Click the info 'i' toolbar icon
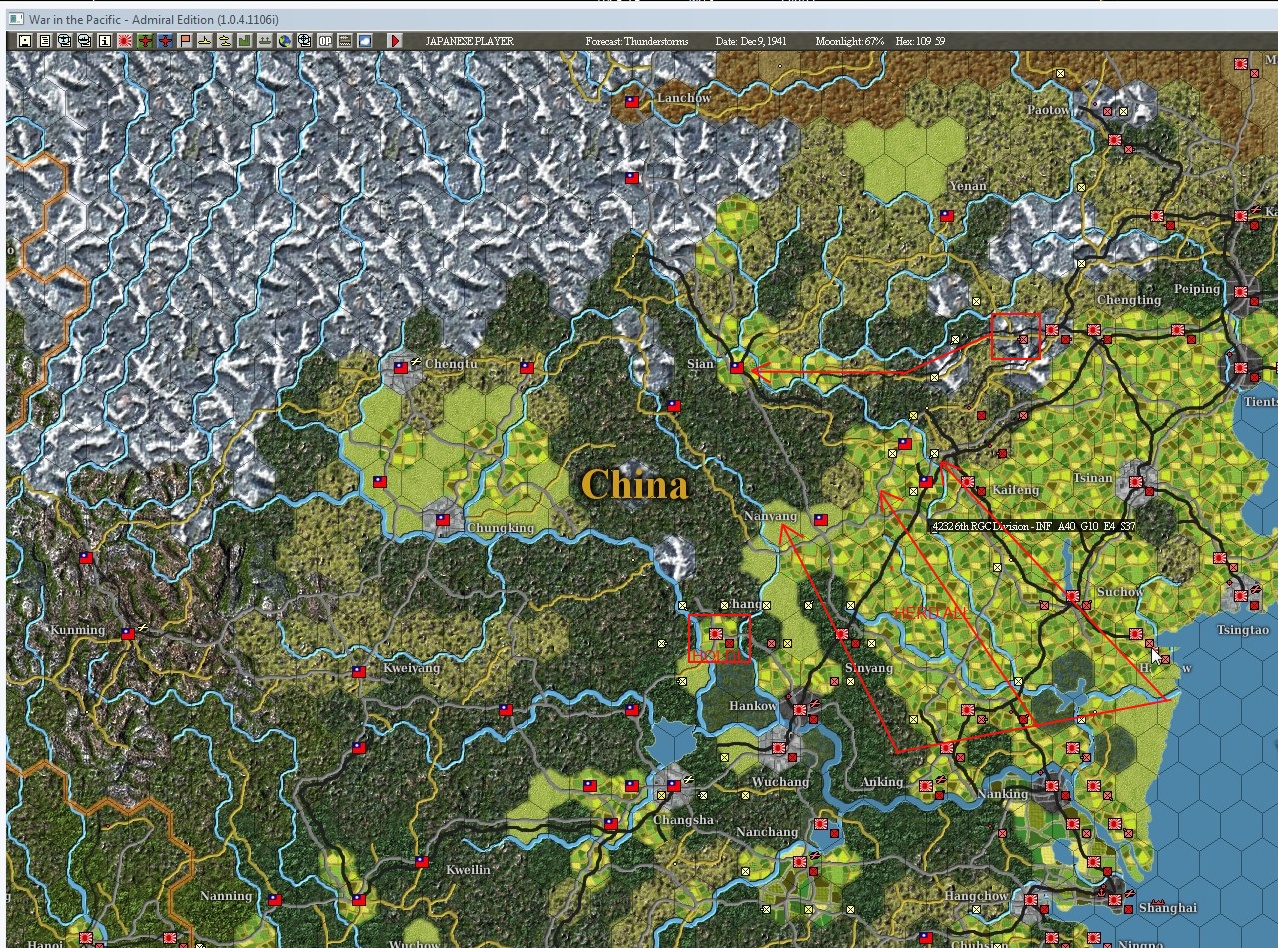Viewport: 1278px width, 948px height. (x=105, y=41)
